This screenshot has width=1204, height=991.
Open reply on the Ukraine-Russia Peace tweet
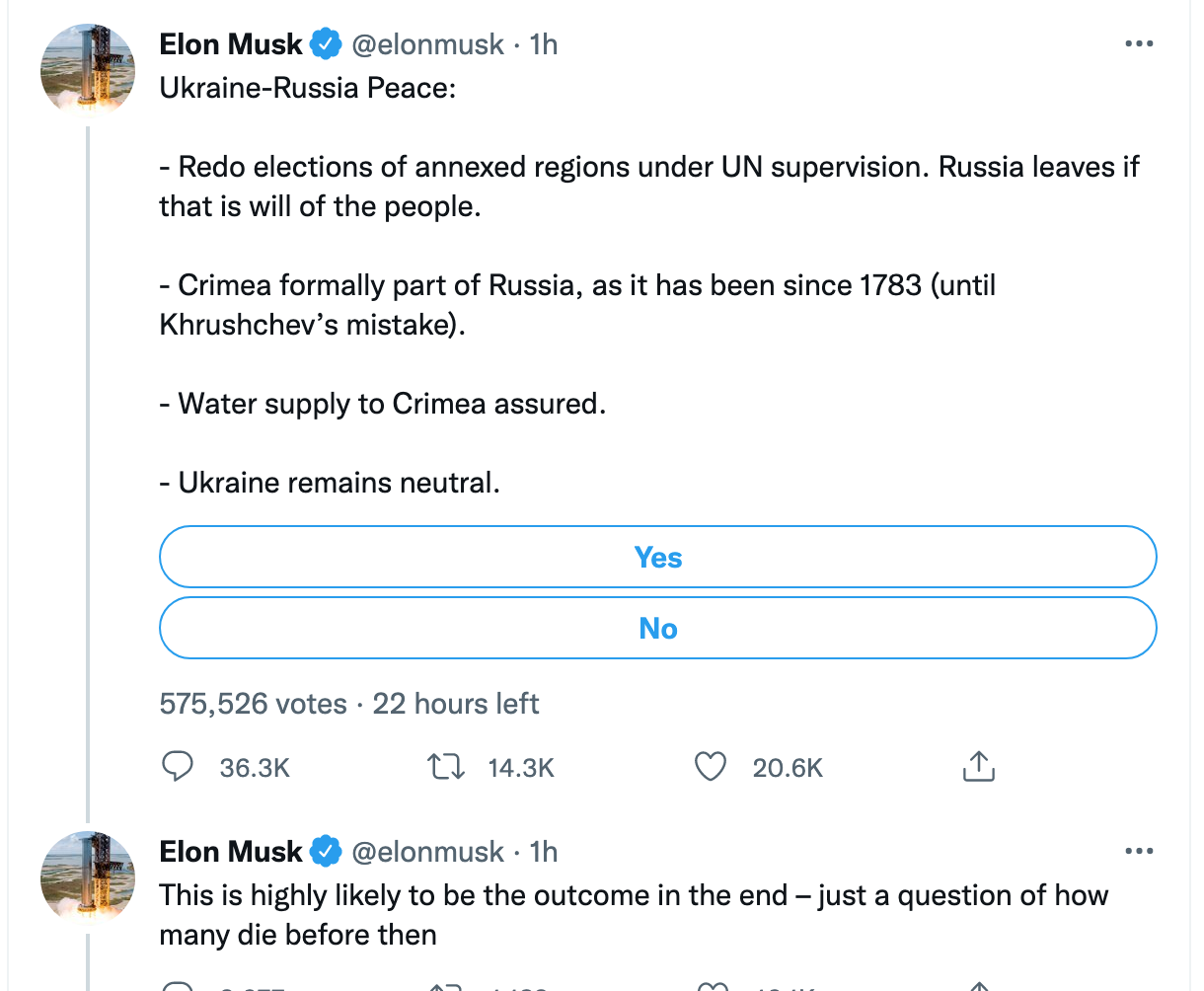(x=177, y=767)
